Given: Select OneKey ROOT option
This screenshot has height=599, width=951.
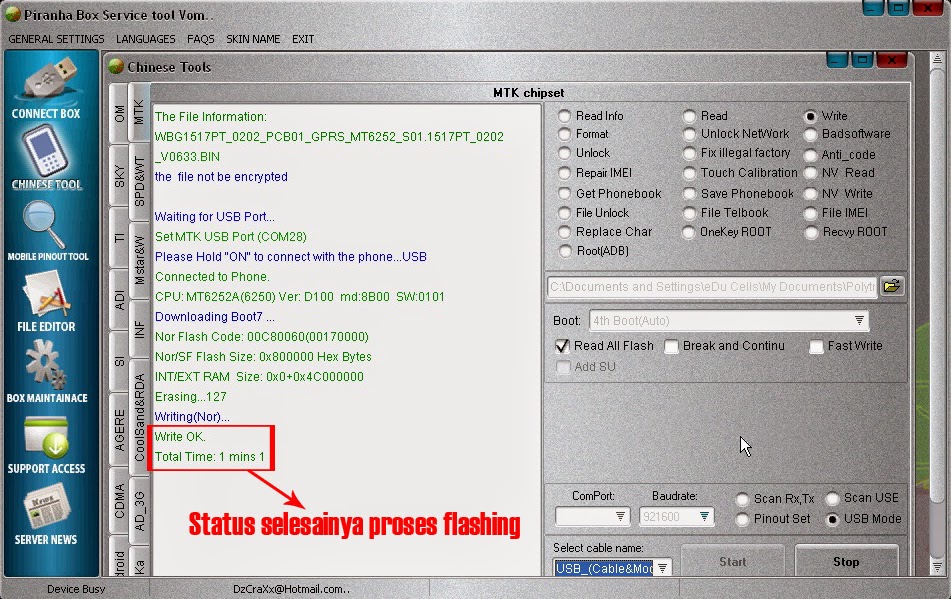Looking at the screenshot, I should coord(689,232).
